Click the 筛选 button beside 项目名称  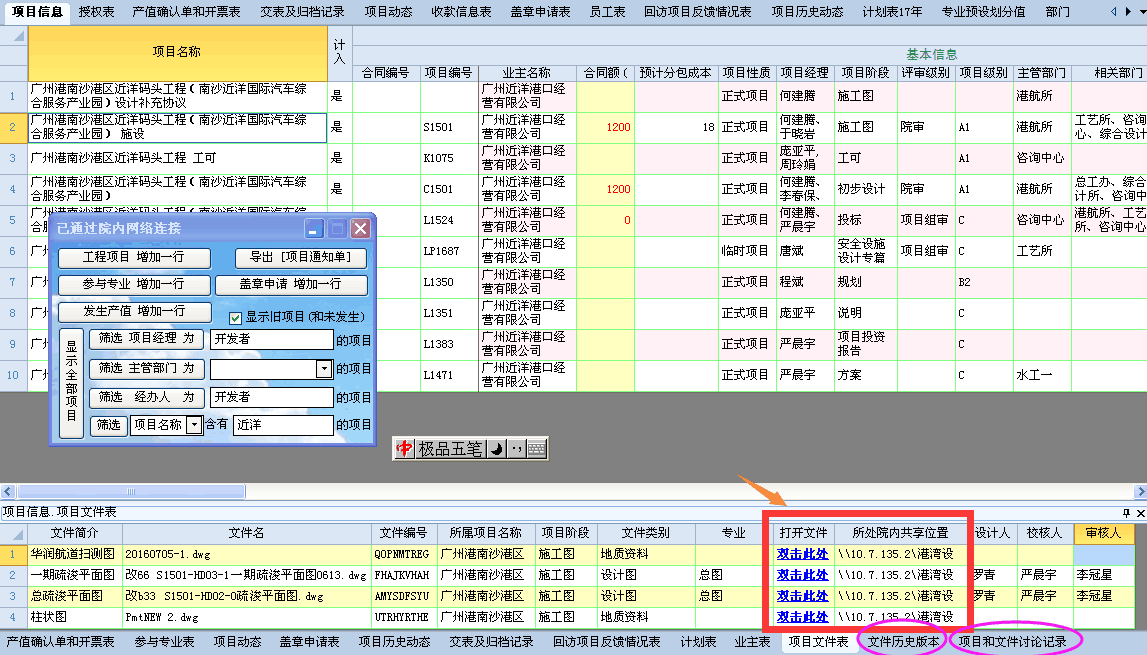(108, 425)
